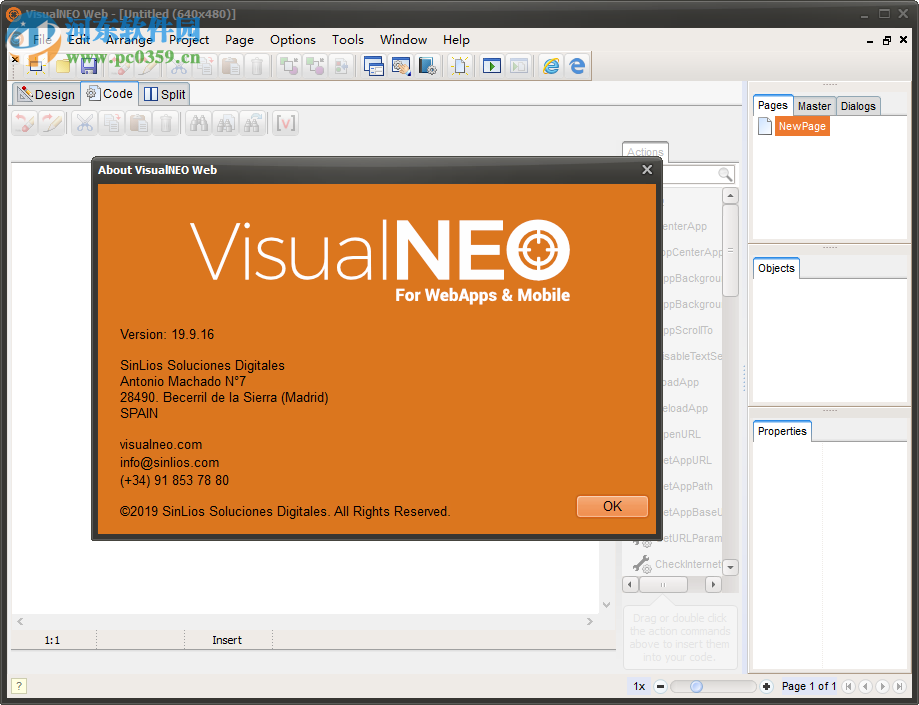919x705 pixels.
Task: Open the Tools menu
Action: (347, 40)
